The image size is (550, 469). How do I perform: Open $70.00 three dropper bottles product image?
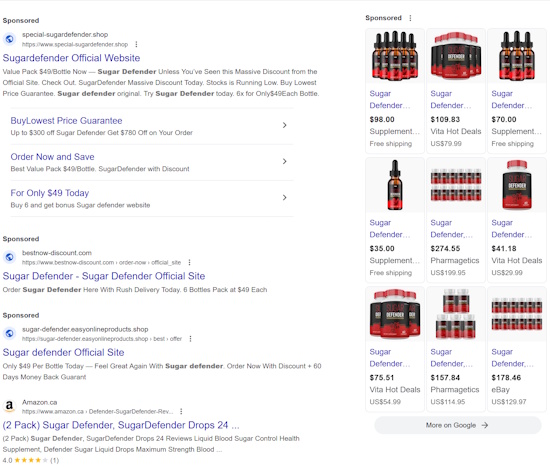(x=517, y=56)
